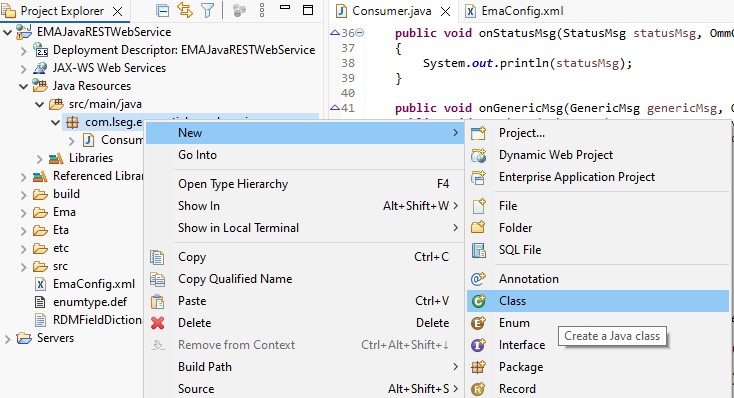The height and width of the screenshot is (398, 734).
Task: Click the focus task icon in Project Explorer toolbar
Action: click(x=239, y=10)
